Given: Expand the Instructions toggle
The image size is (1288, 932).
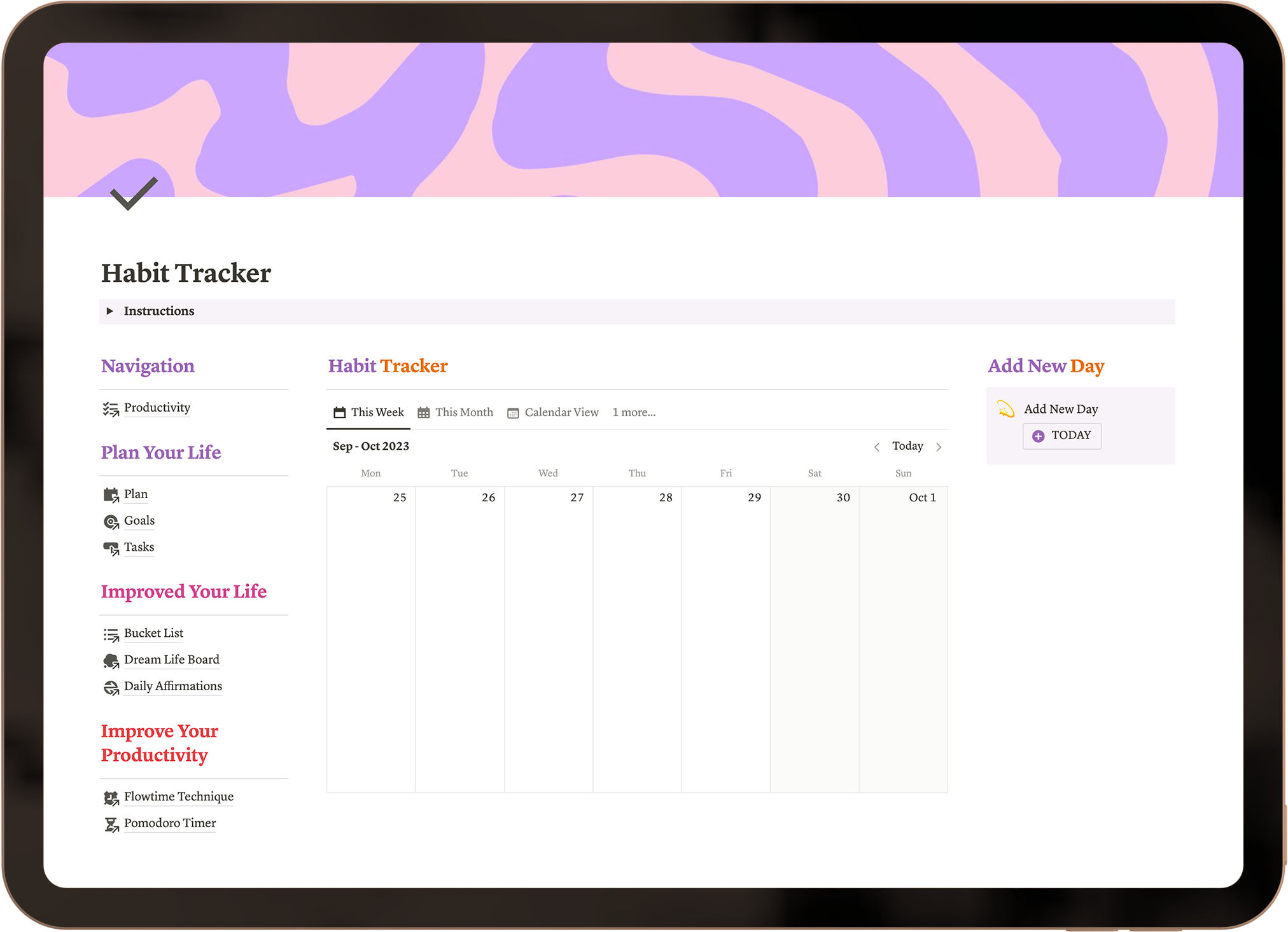Looking at the screenshot, I should (110, 311).
